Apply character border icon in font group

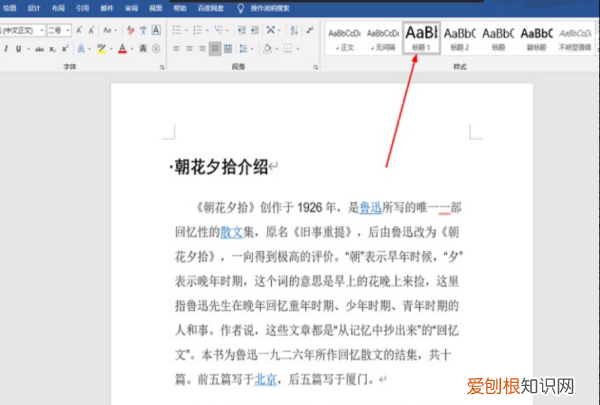click(156, 30)
